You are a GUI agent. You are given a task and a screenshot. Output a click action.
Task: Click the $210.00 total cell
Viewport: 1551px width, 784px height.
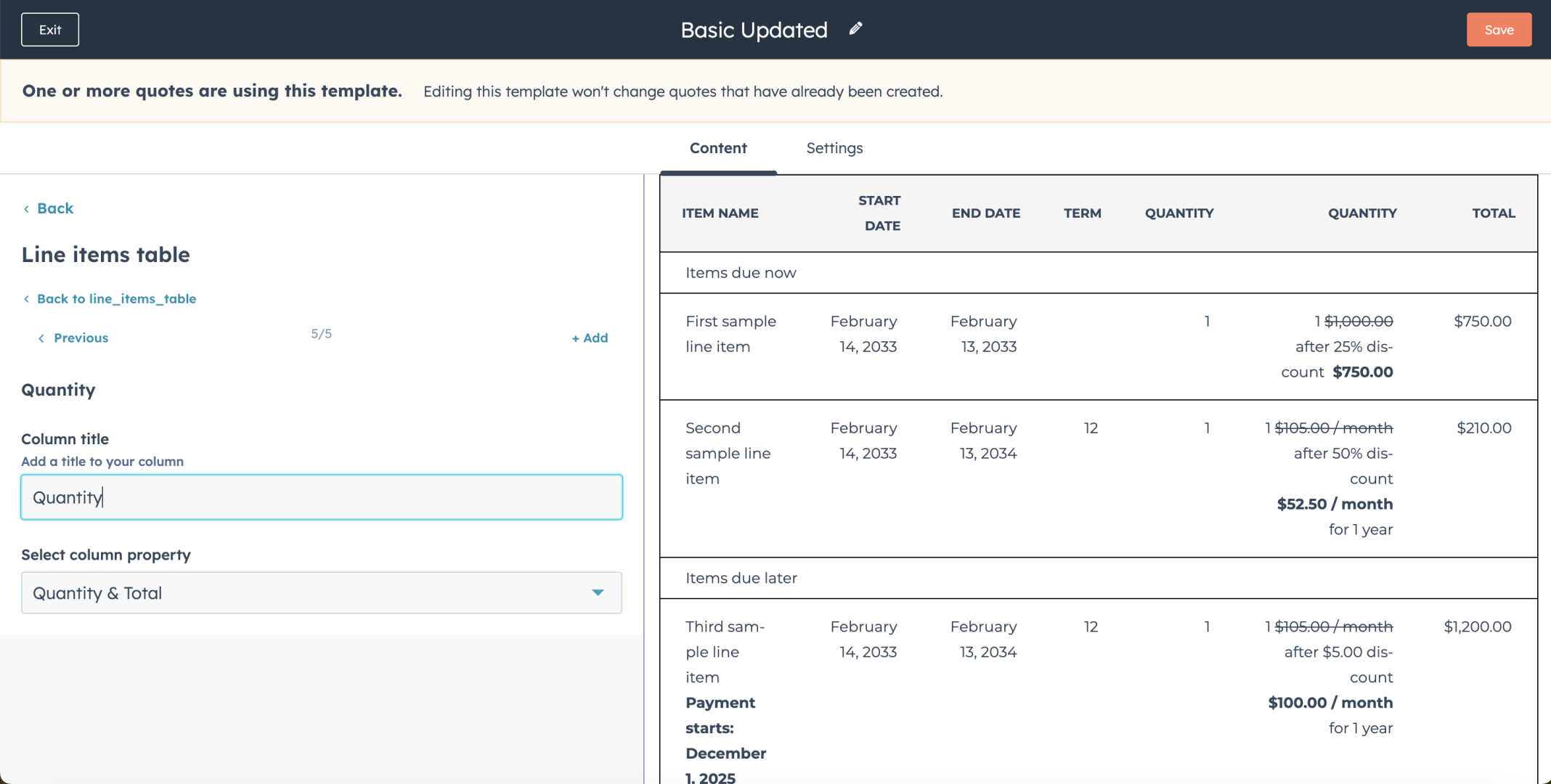point(1484,428)
